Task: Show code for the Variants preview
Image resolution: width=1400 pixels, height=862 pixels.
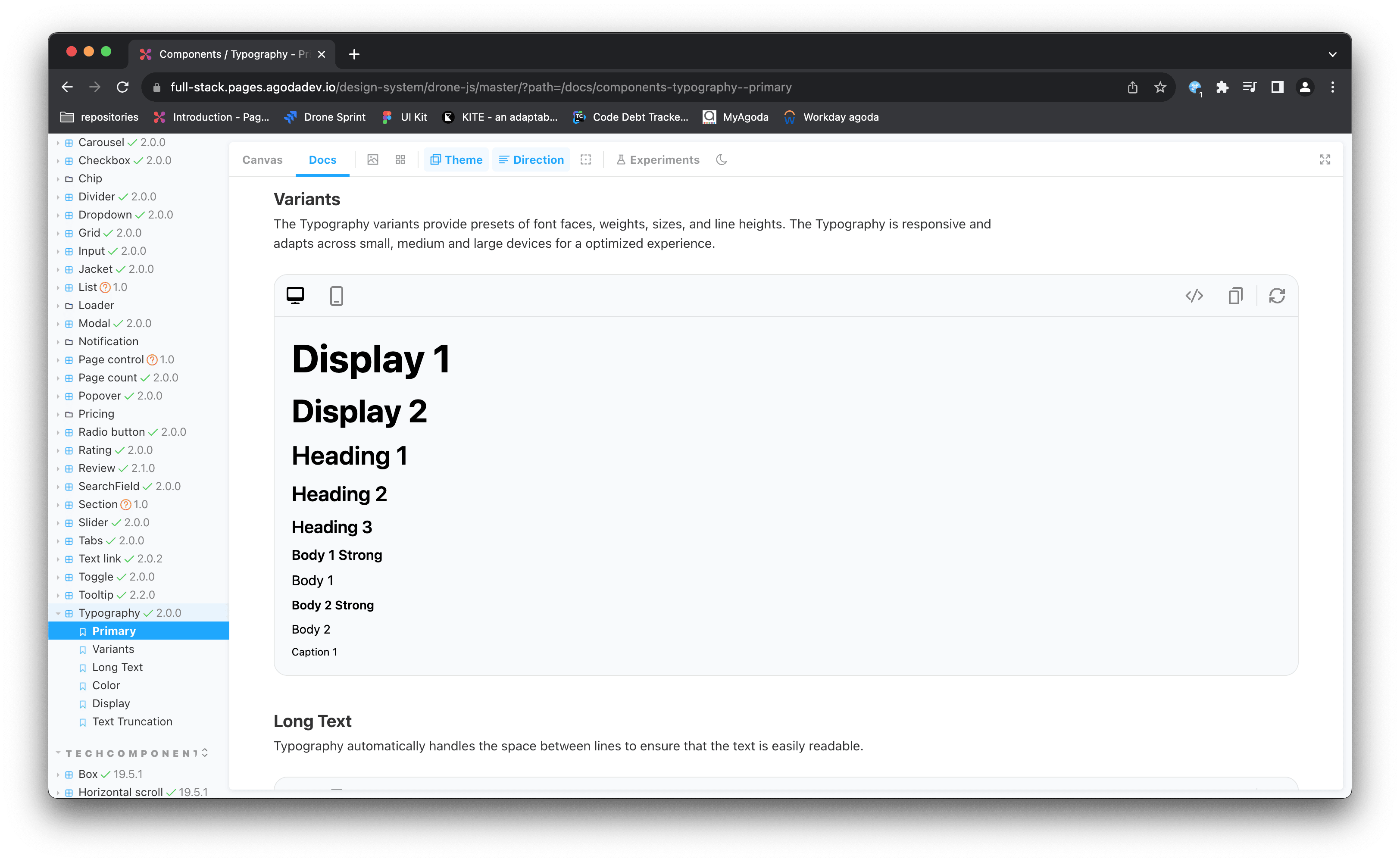Action: coord(1194,296)
